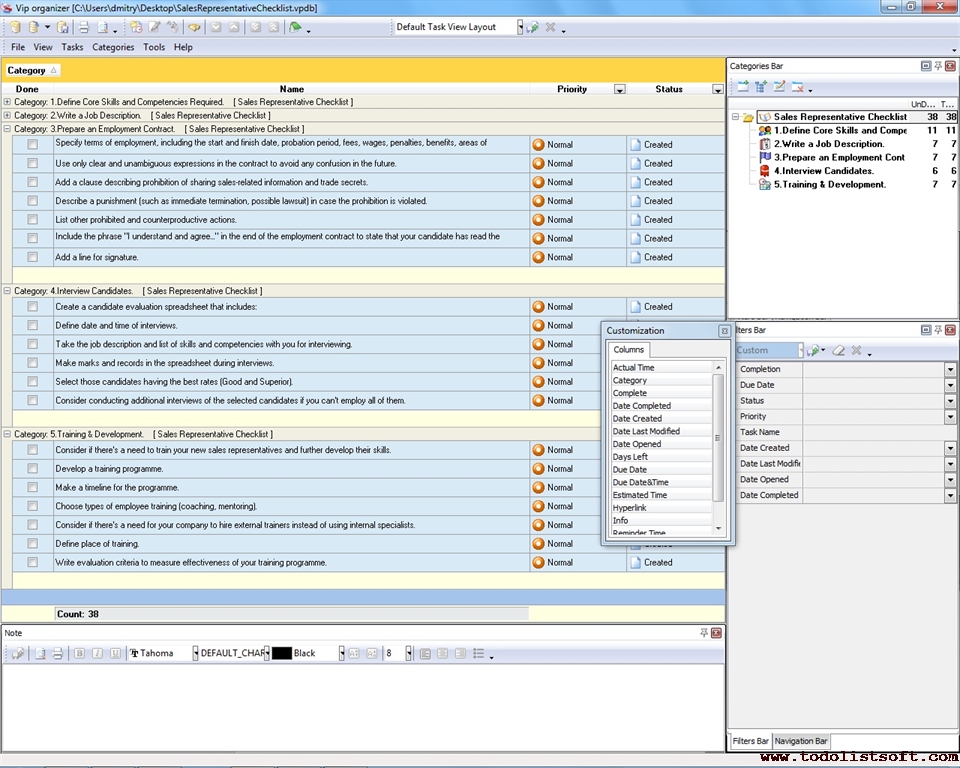The width and height of the screenshot is (960, 768).
Task: Click the print icon in the main toolbar
Action: click(x=84, y=27)
